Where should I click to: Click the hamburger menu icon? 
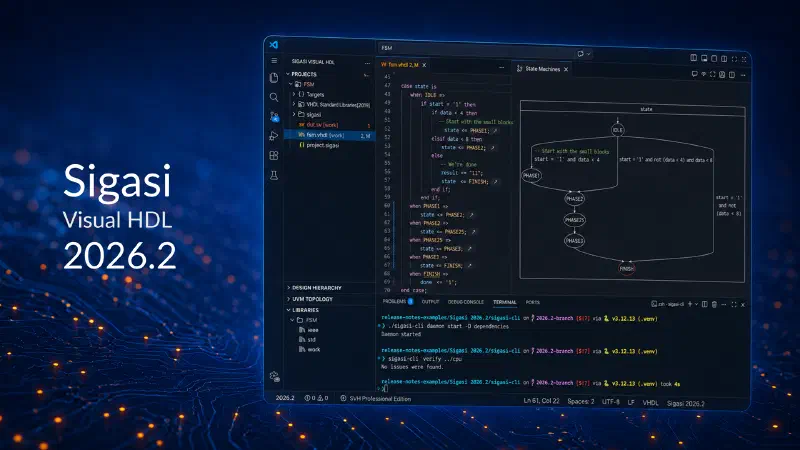point(274,61)
